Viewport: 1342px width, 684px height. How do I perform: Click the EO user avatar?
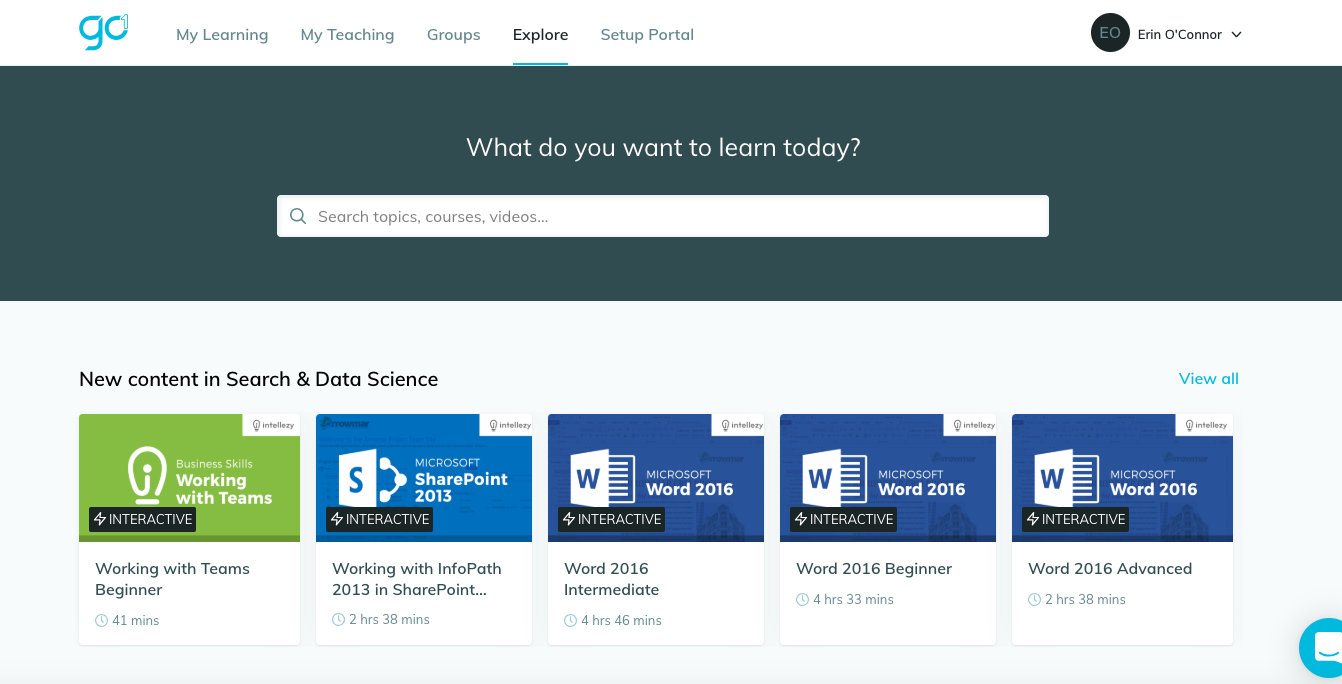click(x=1110, y=33)
